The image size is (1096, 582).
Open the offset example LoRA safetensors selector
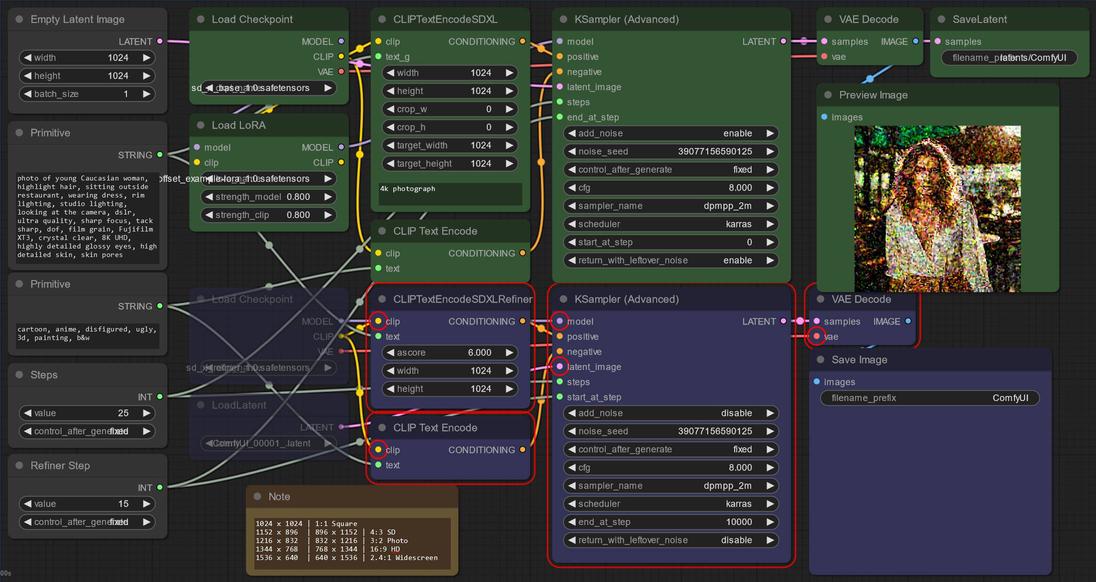(x=268, y=179)
